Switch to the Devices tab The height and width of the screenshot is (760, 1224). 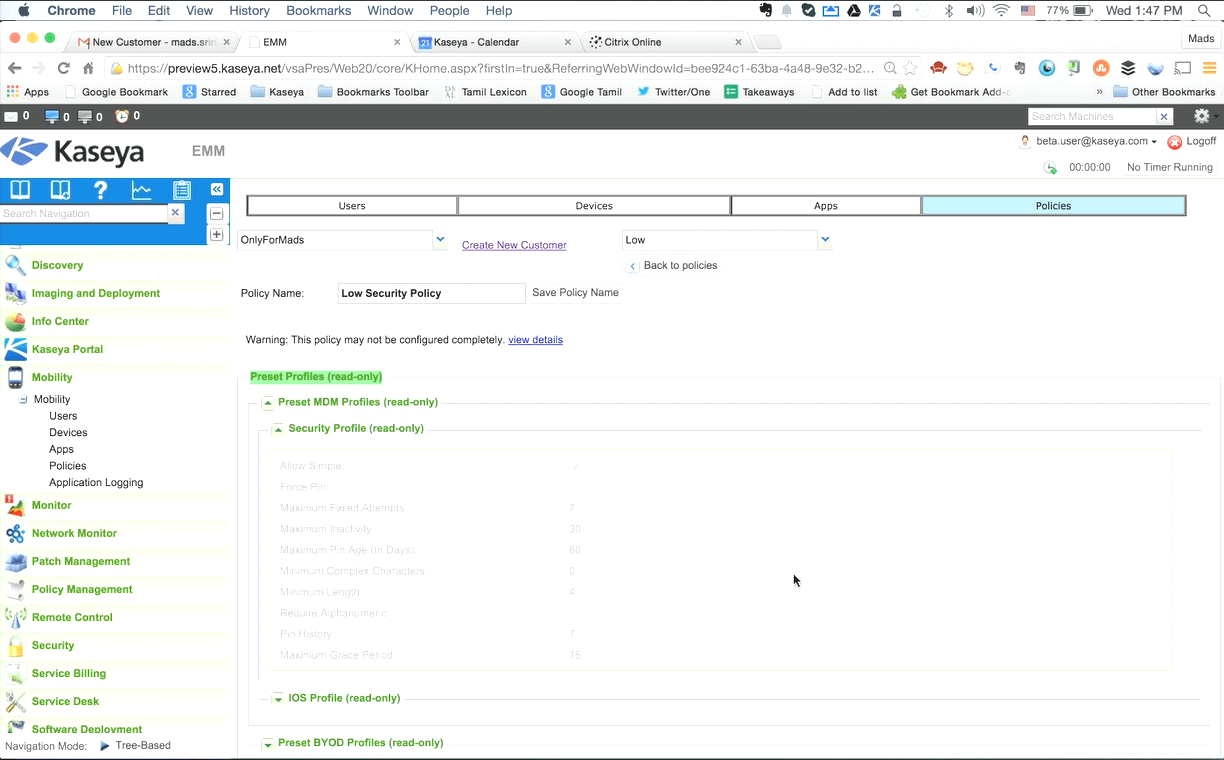pos(594,206)
